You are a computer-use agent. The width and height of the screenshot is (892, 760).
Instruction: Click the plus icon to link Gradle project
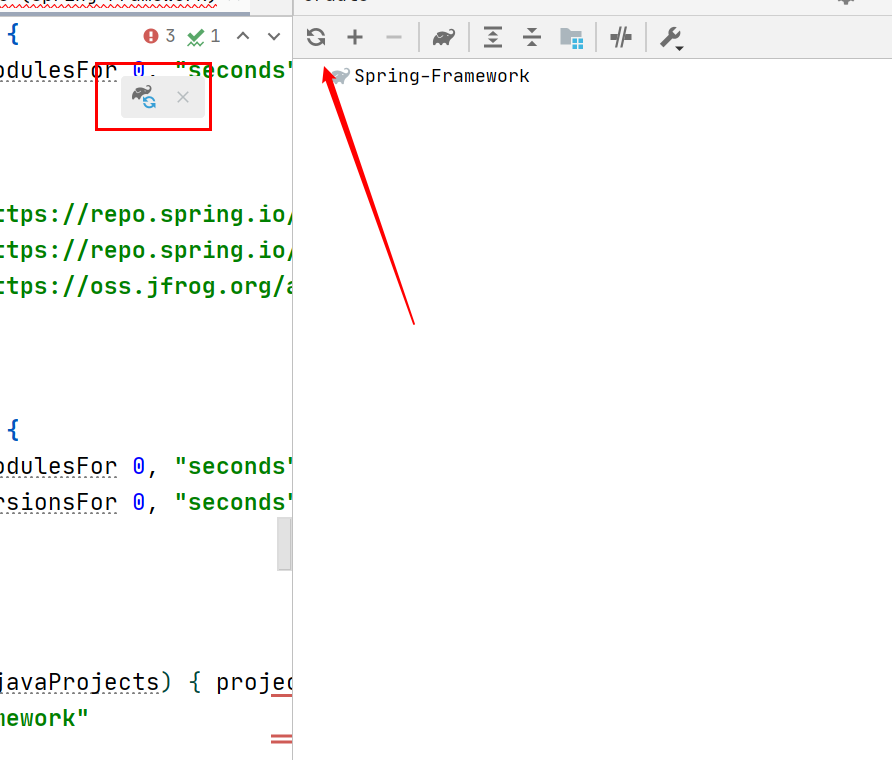355,38
